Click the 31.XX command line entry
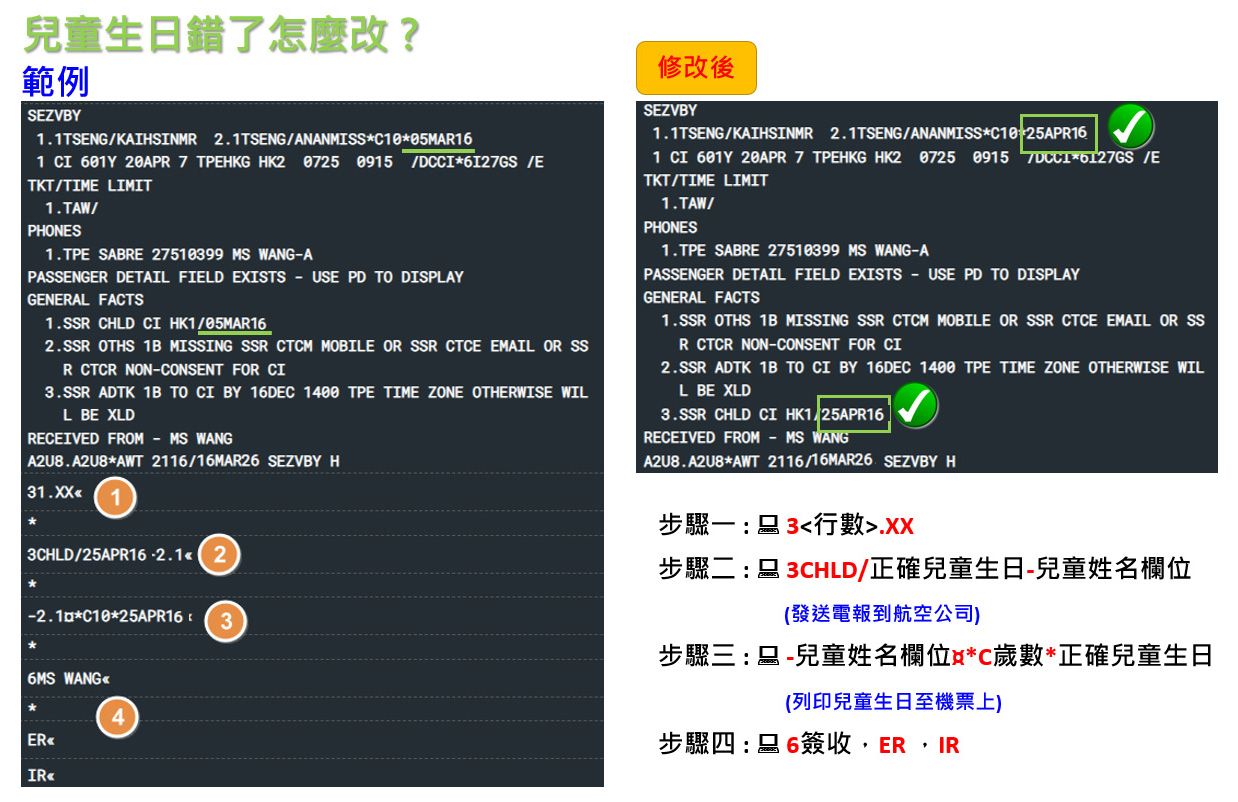The image size is (1238, 802). (55, 493)
